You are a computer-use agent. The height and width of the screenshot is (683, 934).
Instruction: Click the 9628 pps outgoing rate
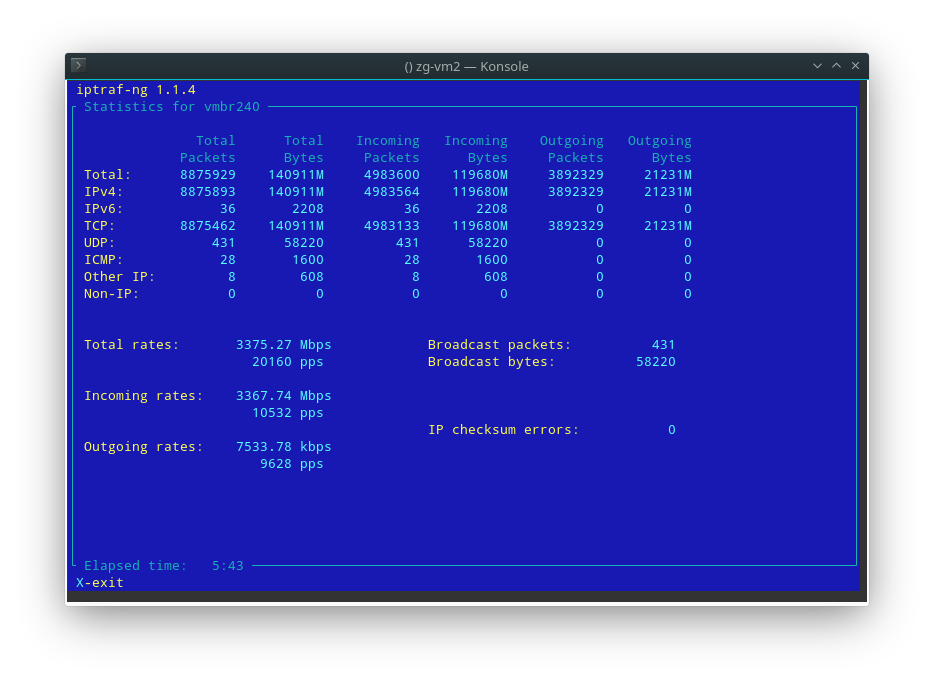(x=292, y=463)
